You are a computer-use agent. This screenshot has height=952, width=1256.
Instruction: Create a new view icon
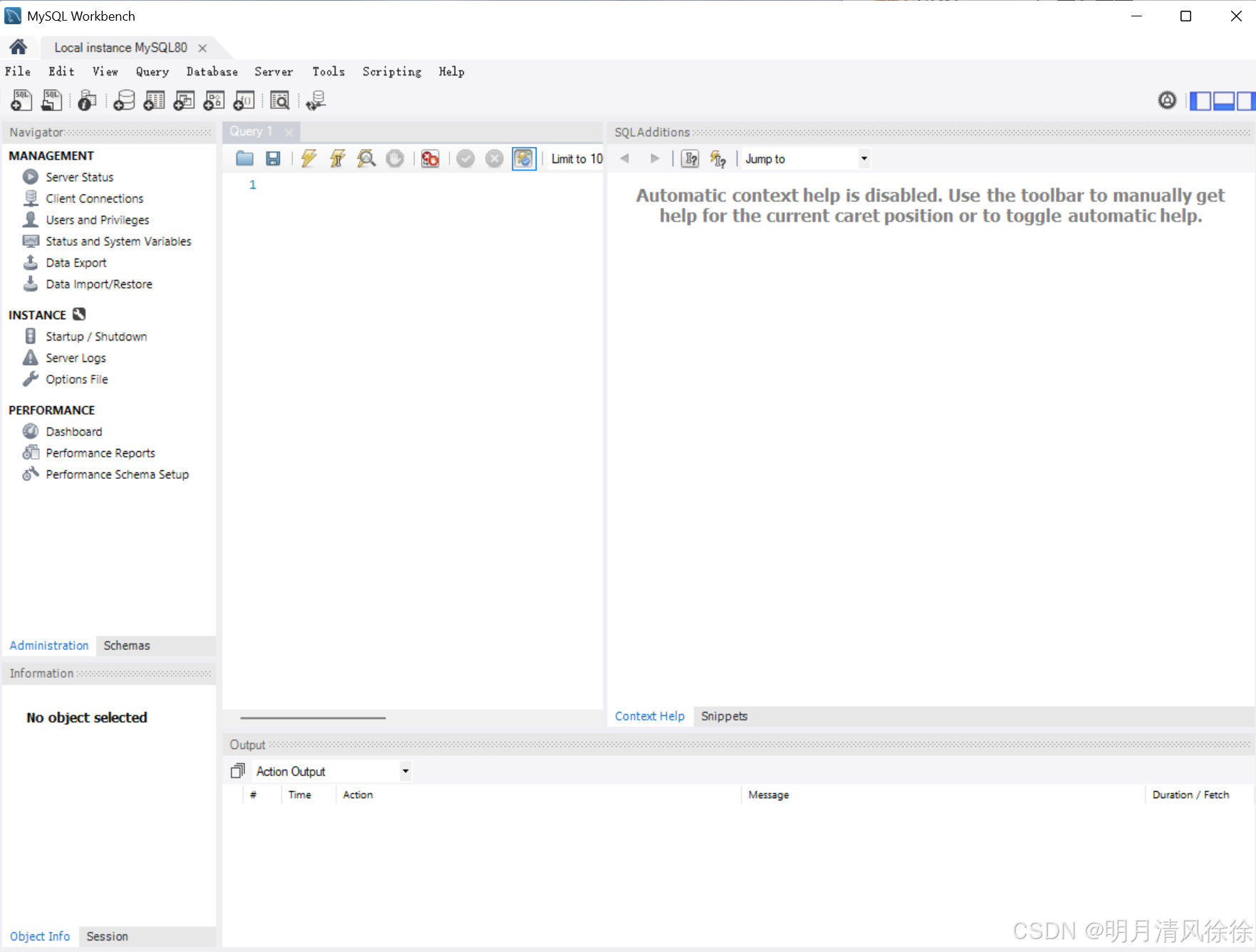click(x=184, y=100)
